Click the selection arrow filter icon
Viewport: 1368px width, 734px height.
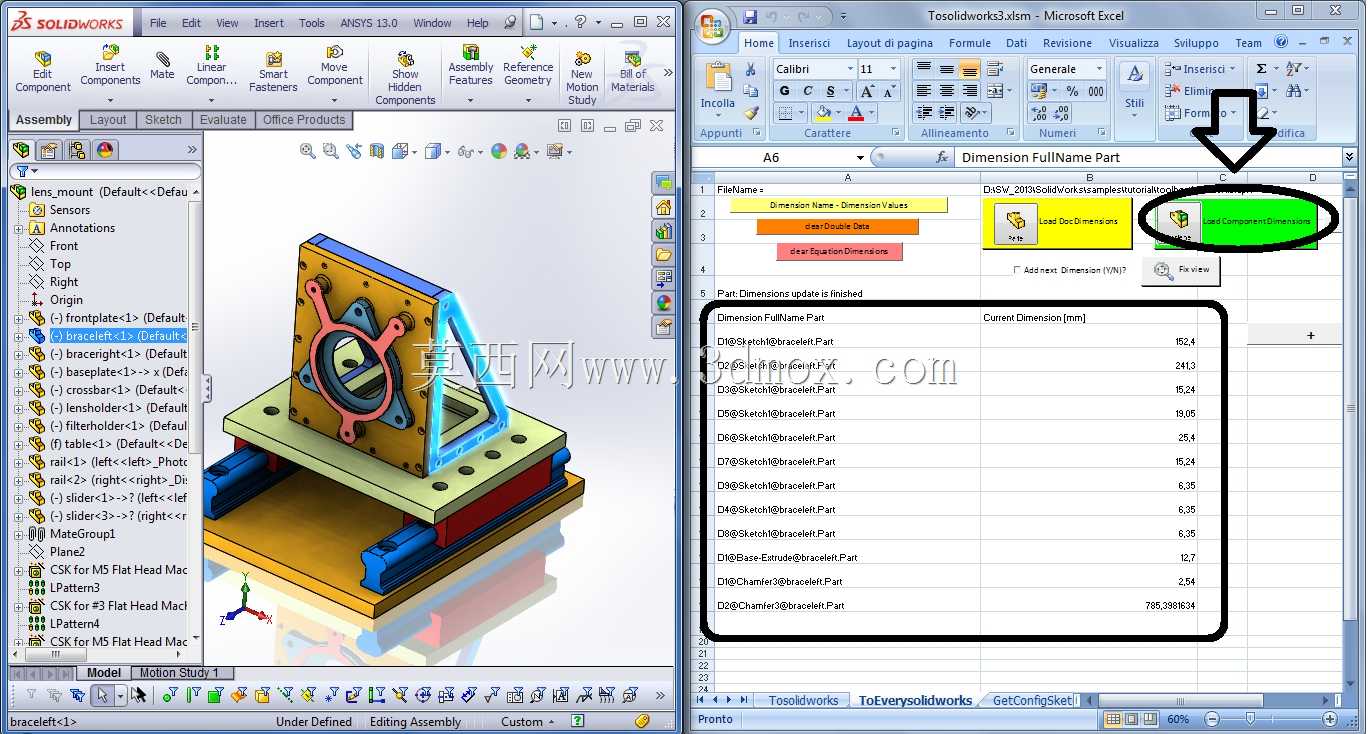click(102, 695)
